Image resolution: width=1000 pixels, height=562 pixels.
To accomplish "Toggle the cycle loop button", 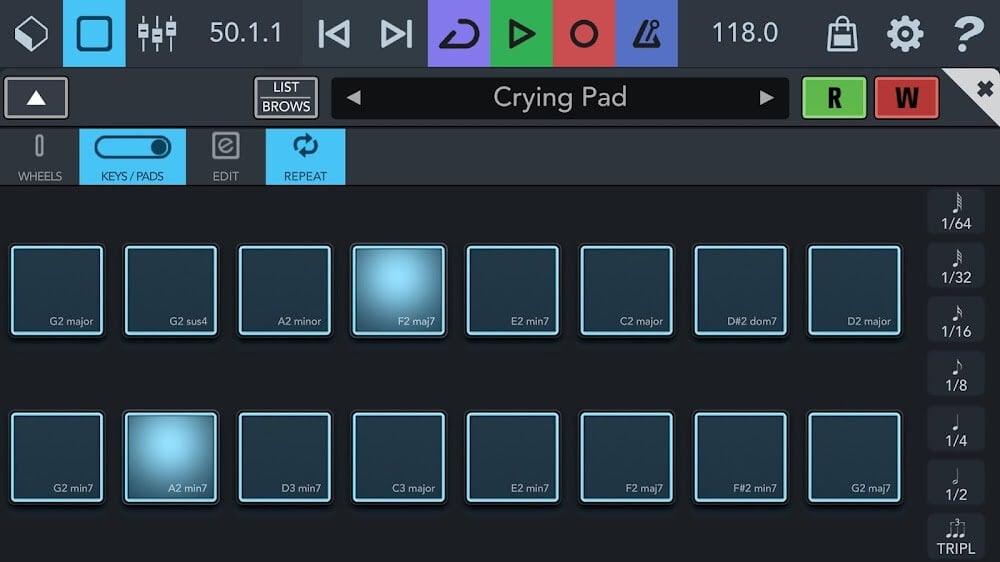I will pyautogui.click(x=459, y=33).
